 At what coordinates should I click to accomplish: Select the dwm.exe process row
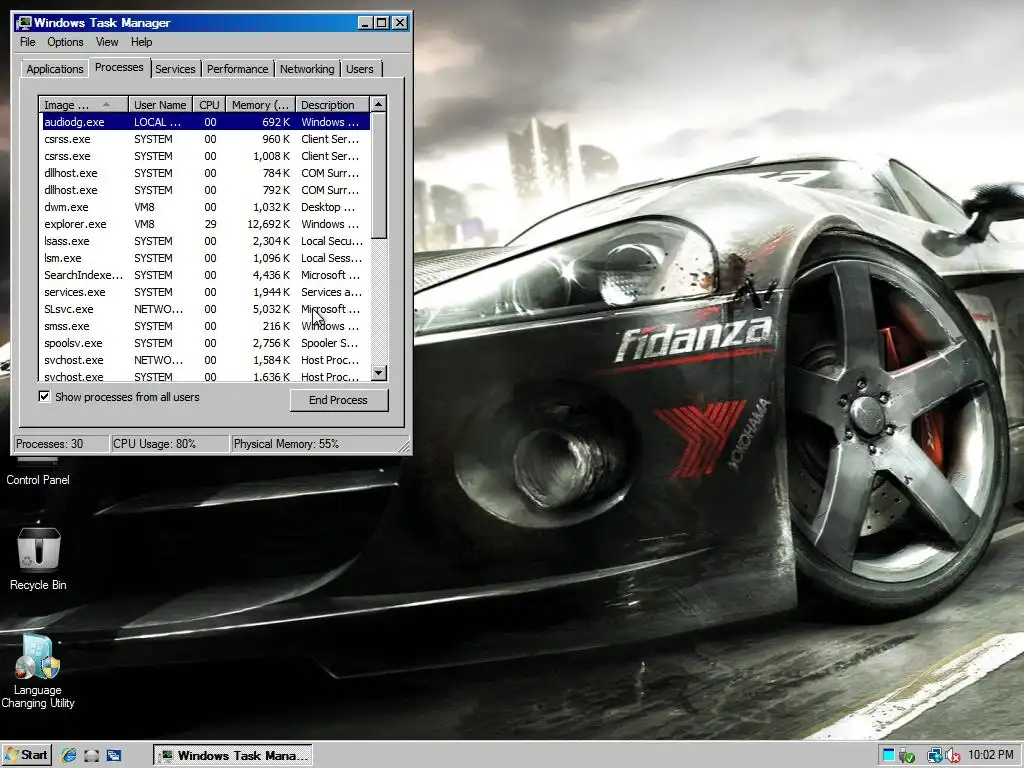(x=204, y=207)
